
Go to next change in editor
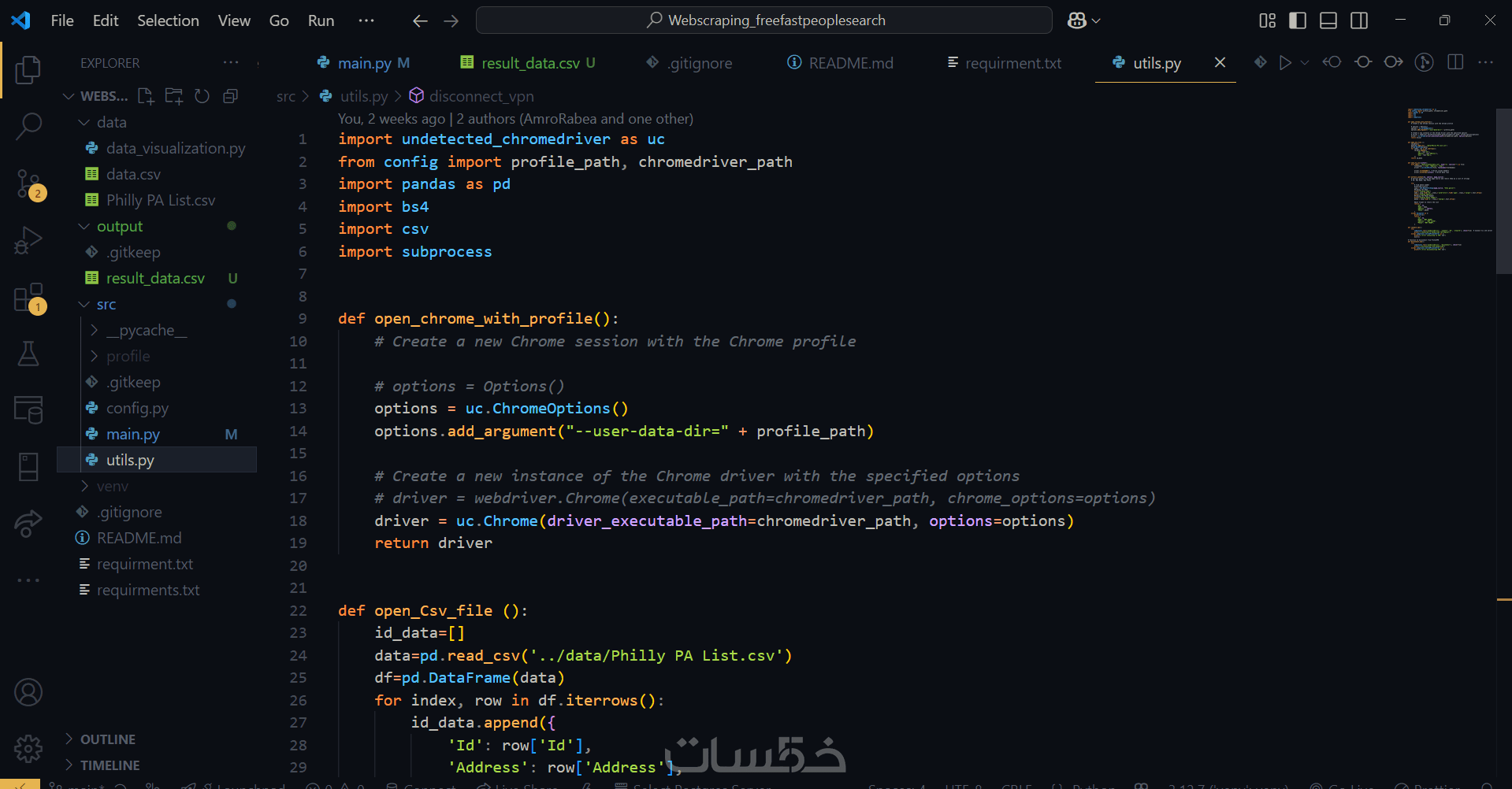(1393, 62)
